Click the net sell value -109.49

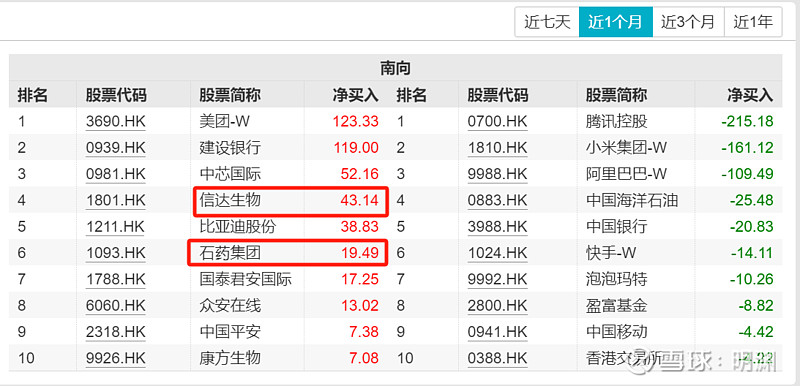click(747, 174)
